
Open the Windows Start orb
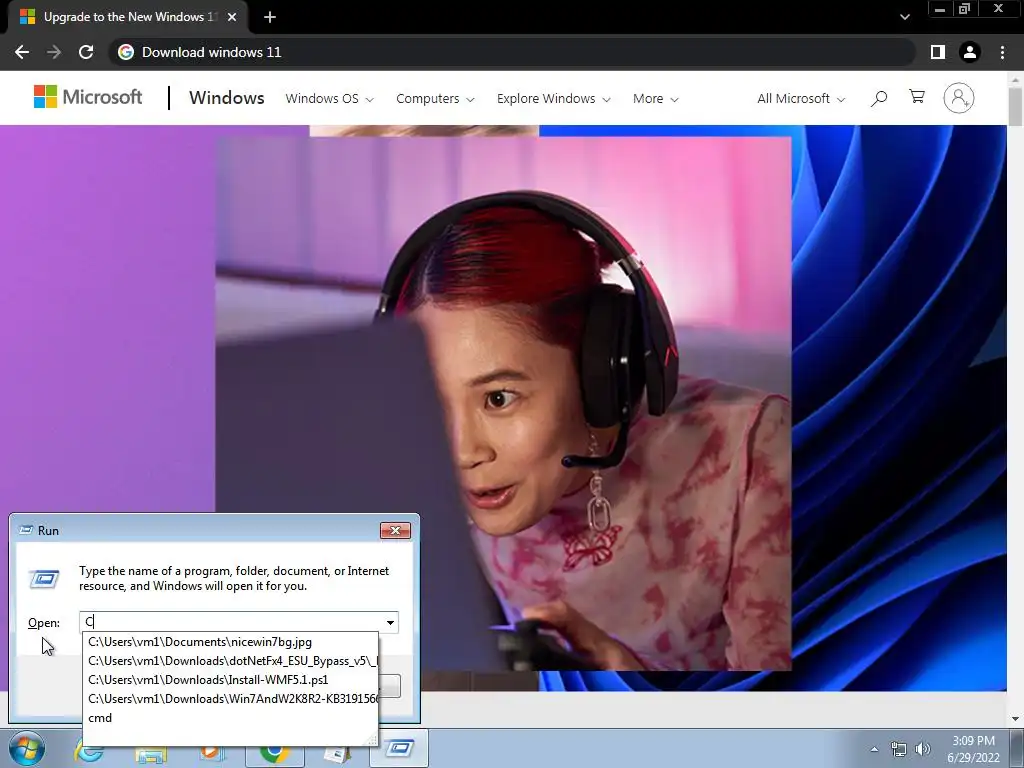coord(27,749)
